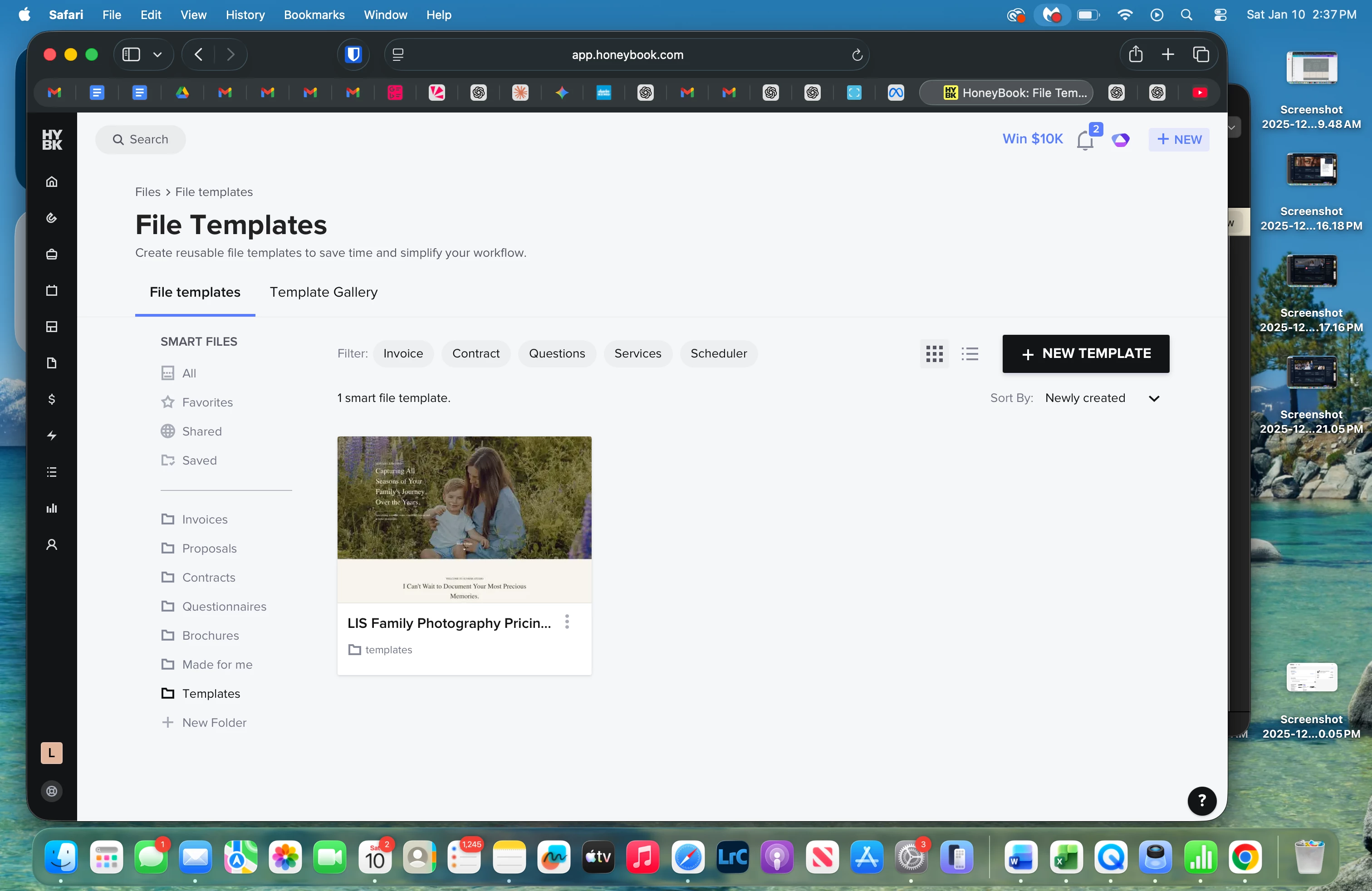Toggle the Invoice filter chip

point(403,354)
